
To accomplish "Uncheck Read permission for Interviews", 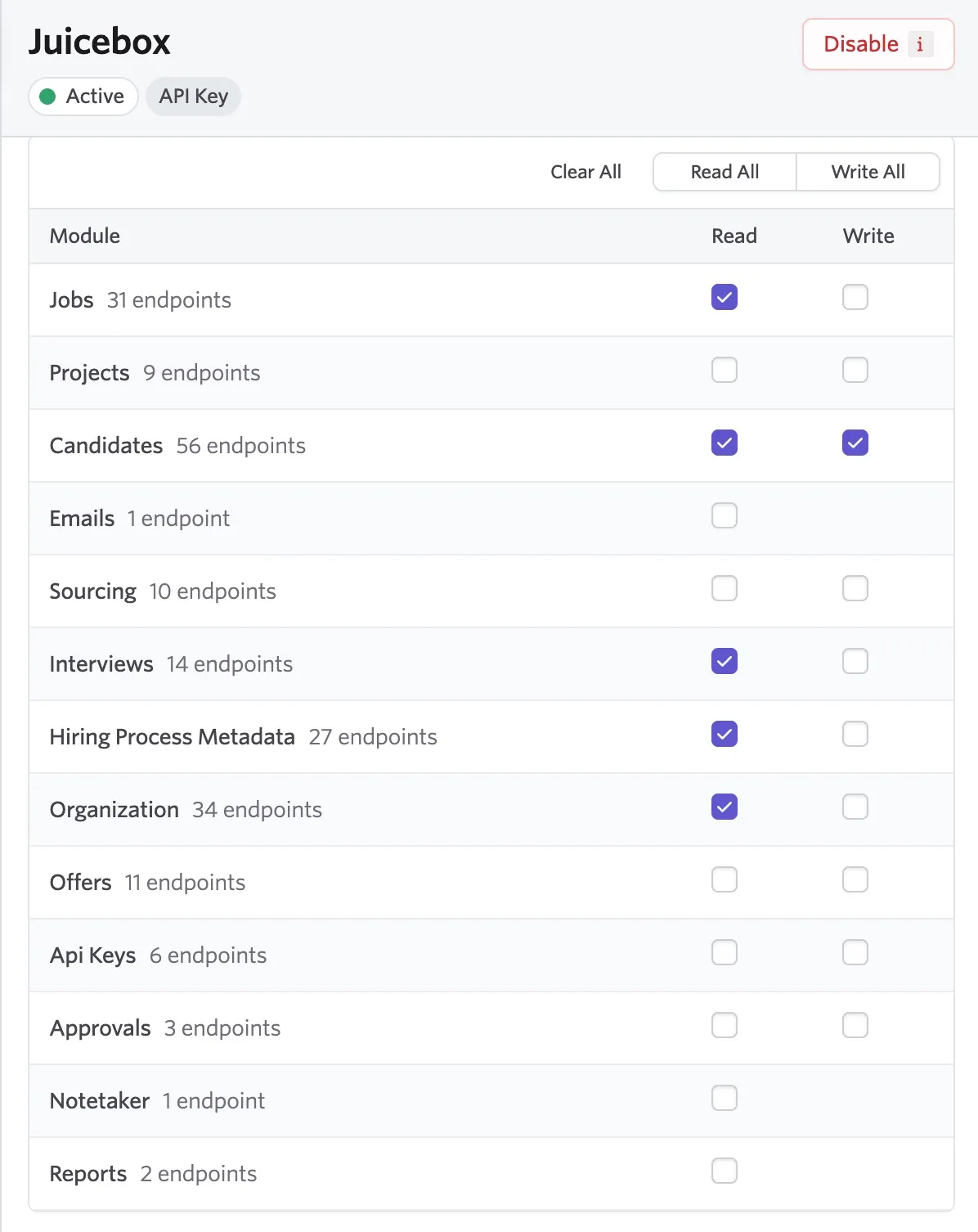I will [x=725, y=661].
